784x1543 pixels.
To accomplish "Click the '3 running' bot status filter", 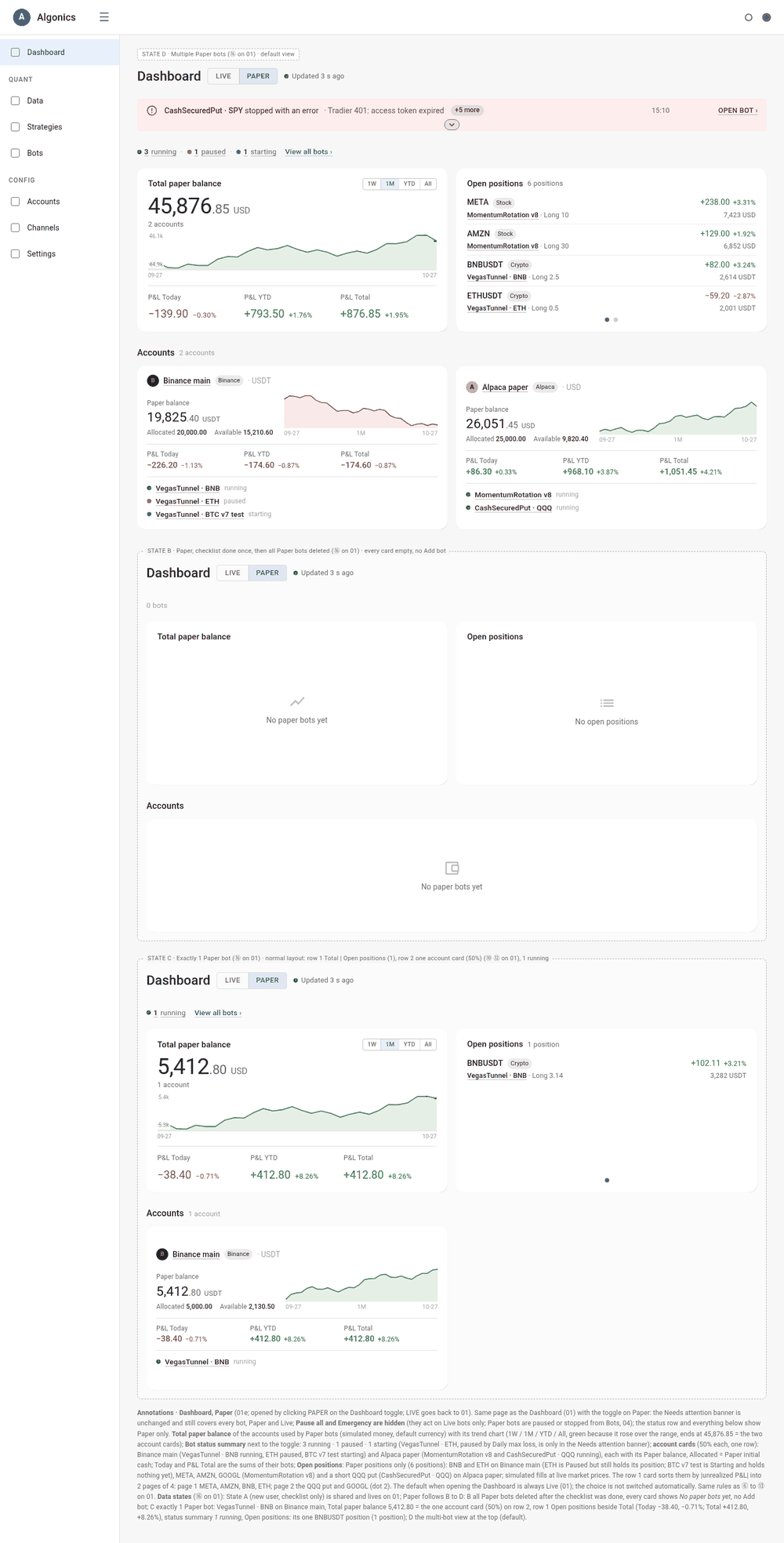I will (x=157, y=152).
